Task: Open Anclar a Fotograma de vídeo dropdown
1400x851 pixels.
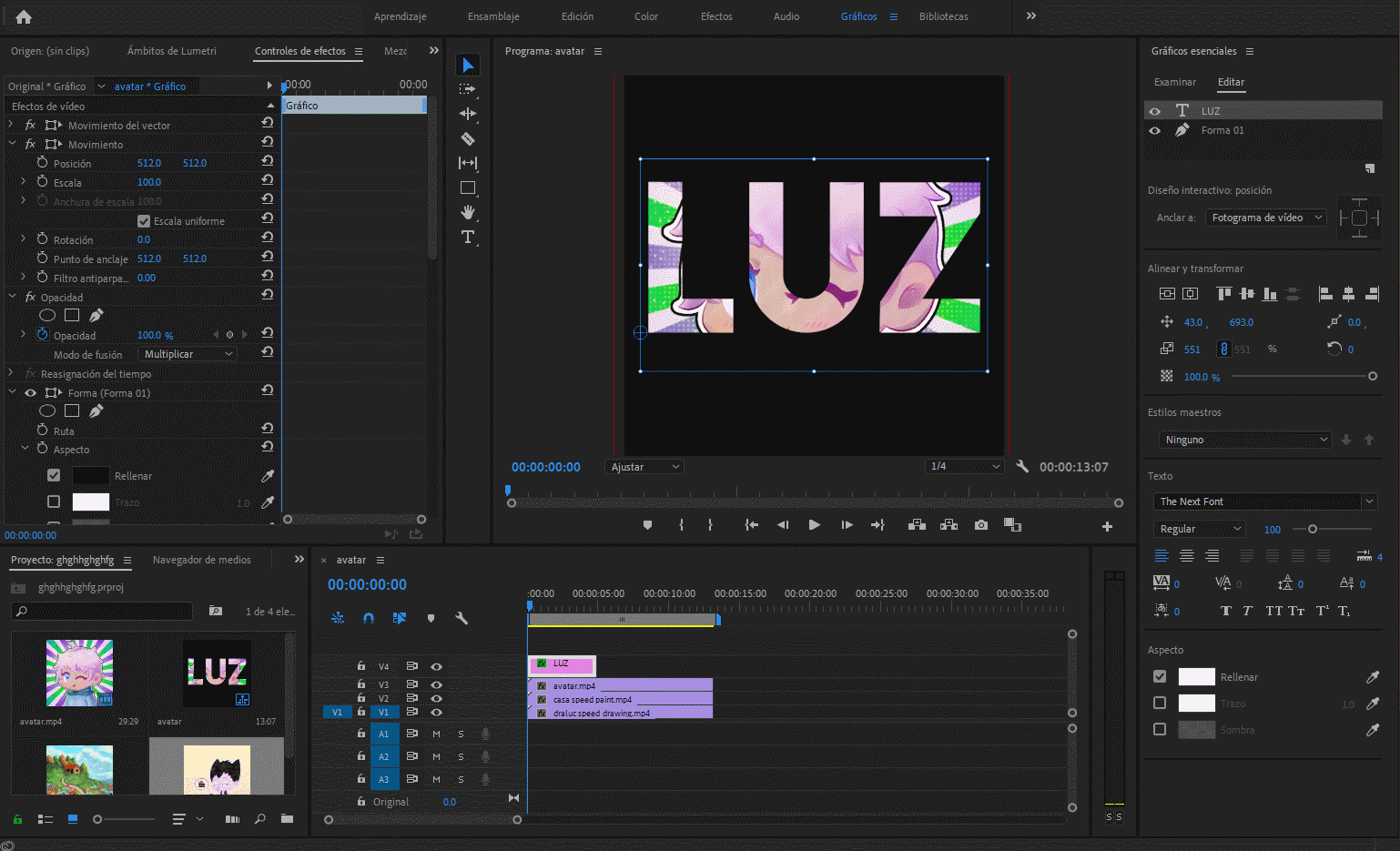Action: point(1266,218)
